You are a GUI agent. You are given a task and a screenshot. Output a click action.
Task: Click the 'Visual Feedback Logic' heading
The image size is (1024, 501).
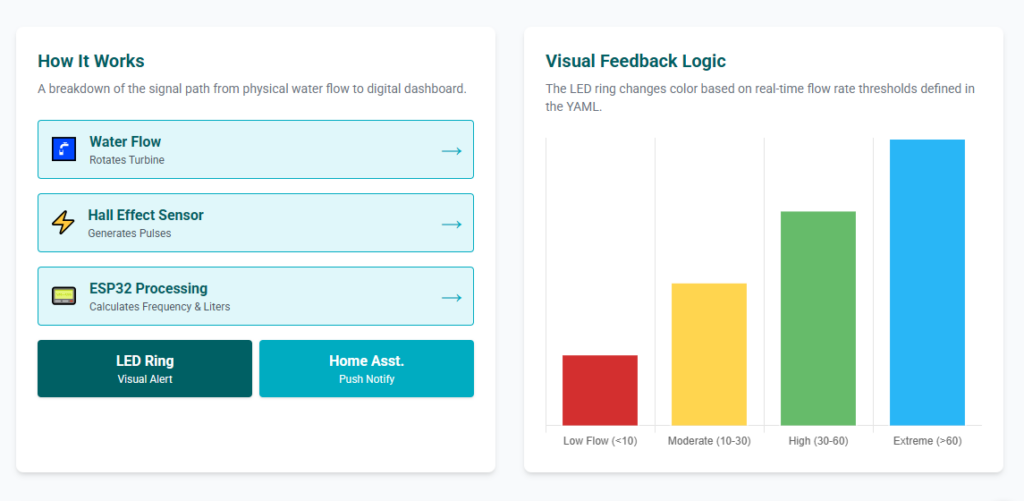tap(636, 61)
